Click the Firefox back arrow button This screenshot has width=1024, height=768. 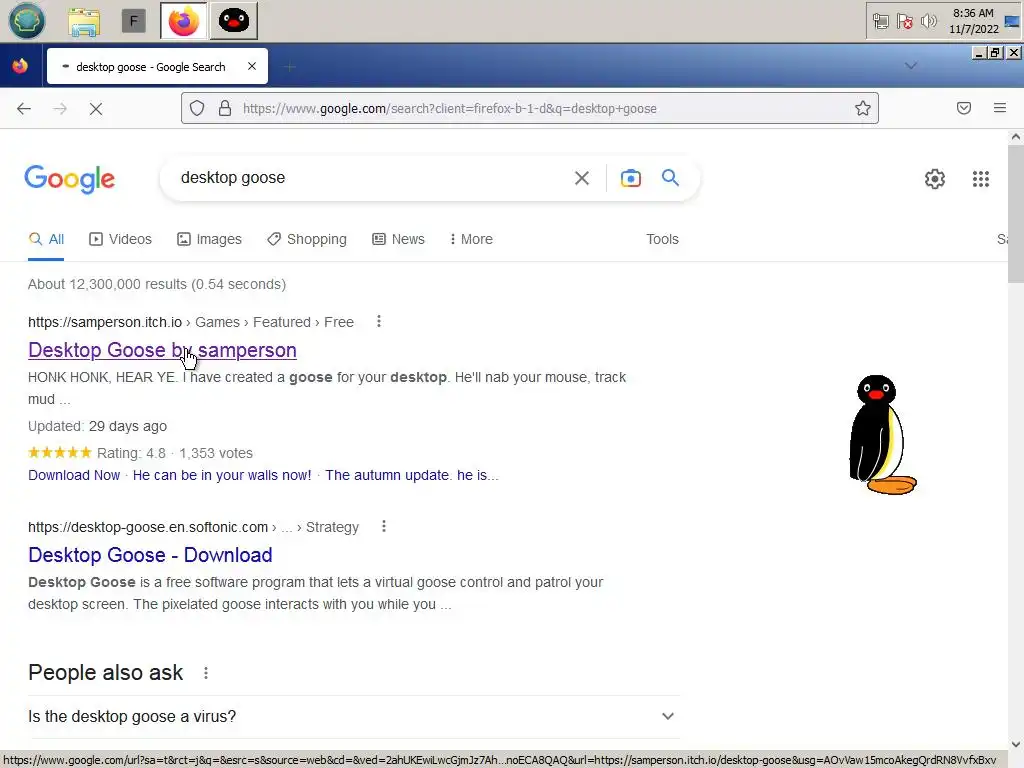(x=24, y=108)
